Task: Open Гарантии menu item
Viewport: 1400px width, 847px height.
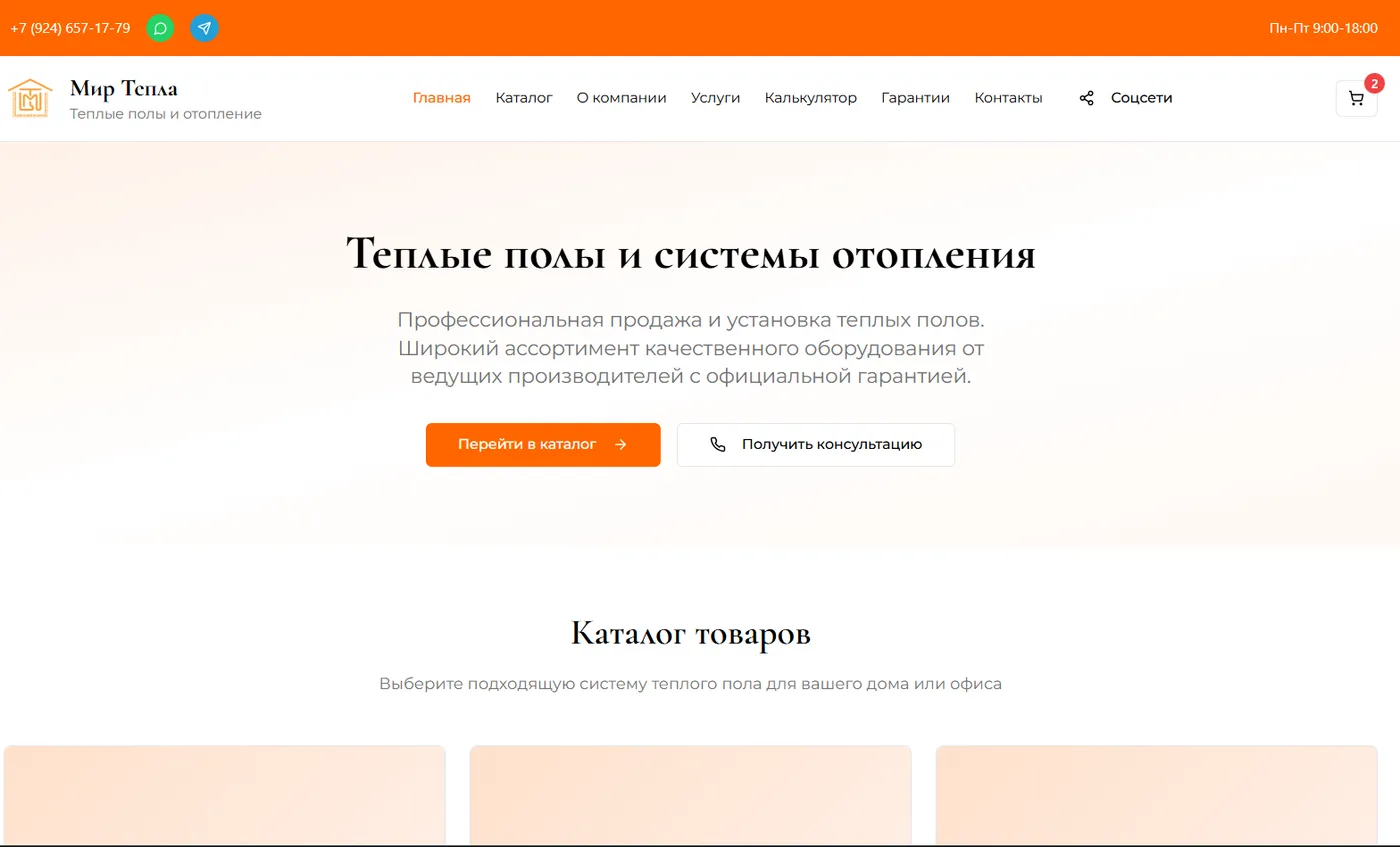Action: 915,98
